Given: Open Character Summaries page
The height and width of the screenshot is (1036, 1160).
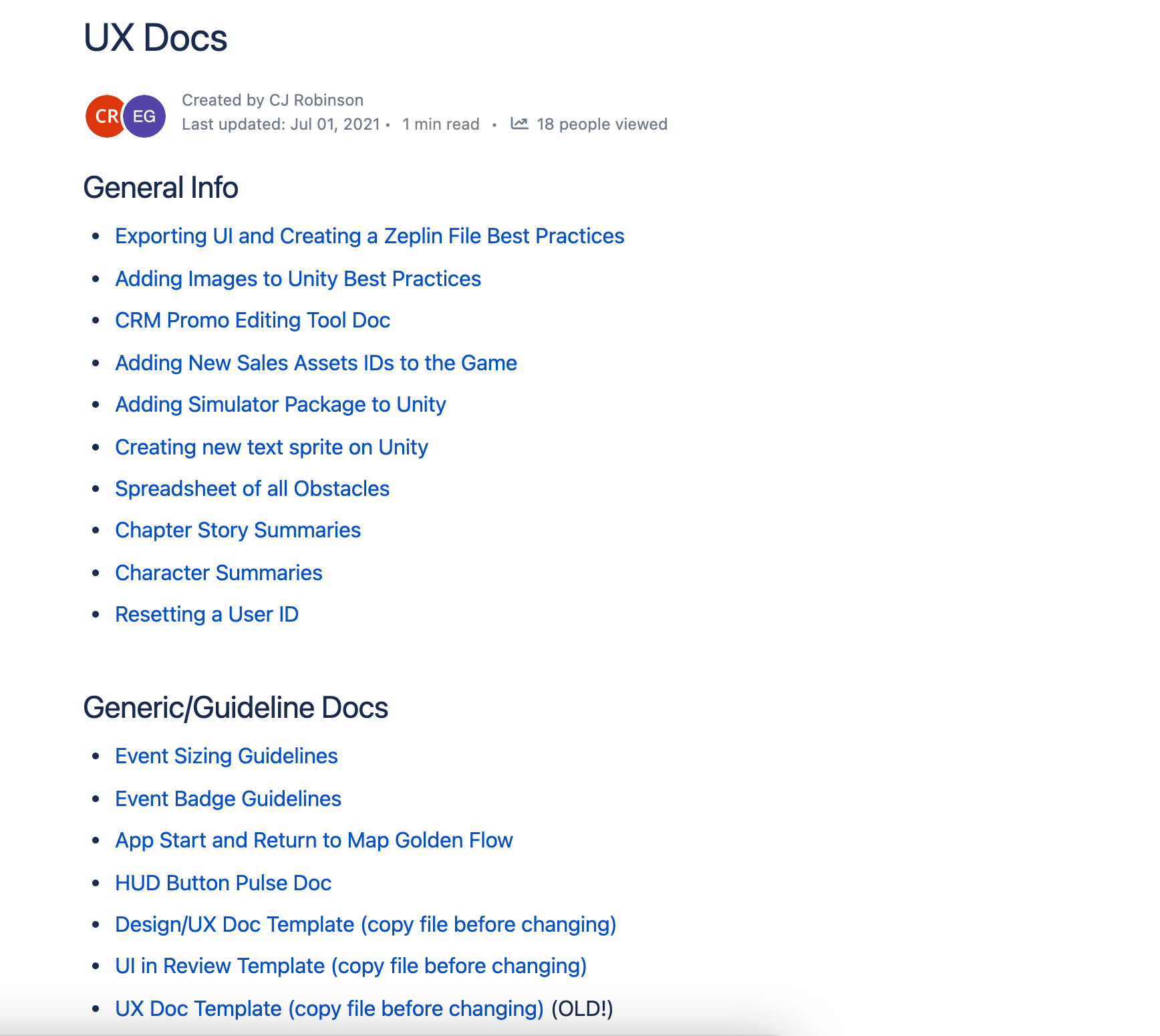Looking at the screenshot, I should click(219, 573).
